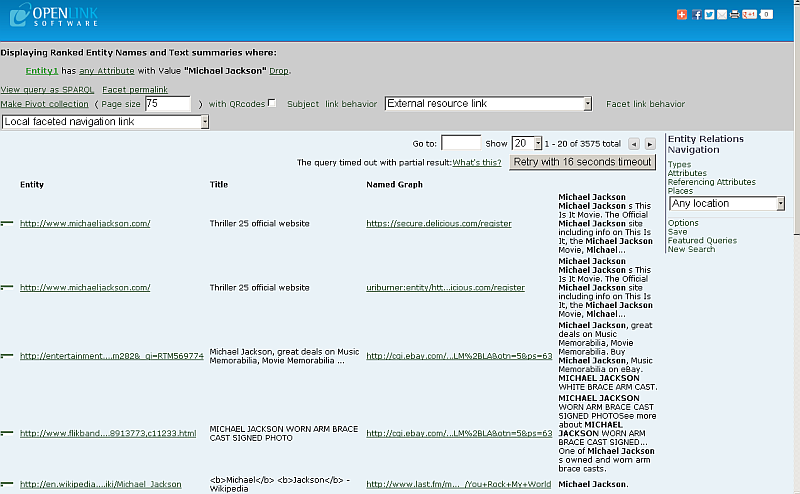Open the flikband...8913773,c11233.html entity link
This screenshot has width=800, height=494.
108,433
